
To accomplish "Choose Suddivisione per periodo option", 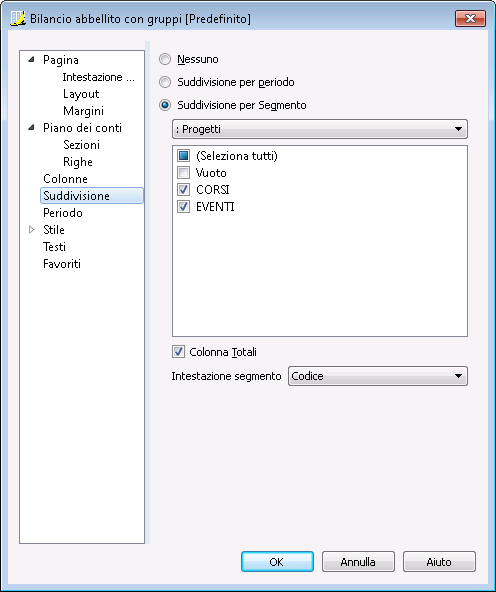I will (165, 82).
